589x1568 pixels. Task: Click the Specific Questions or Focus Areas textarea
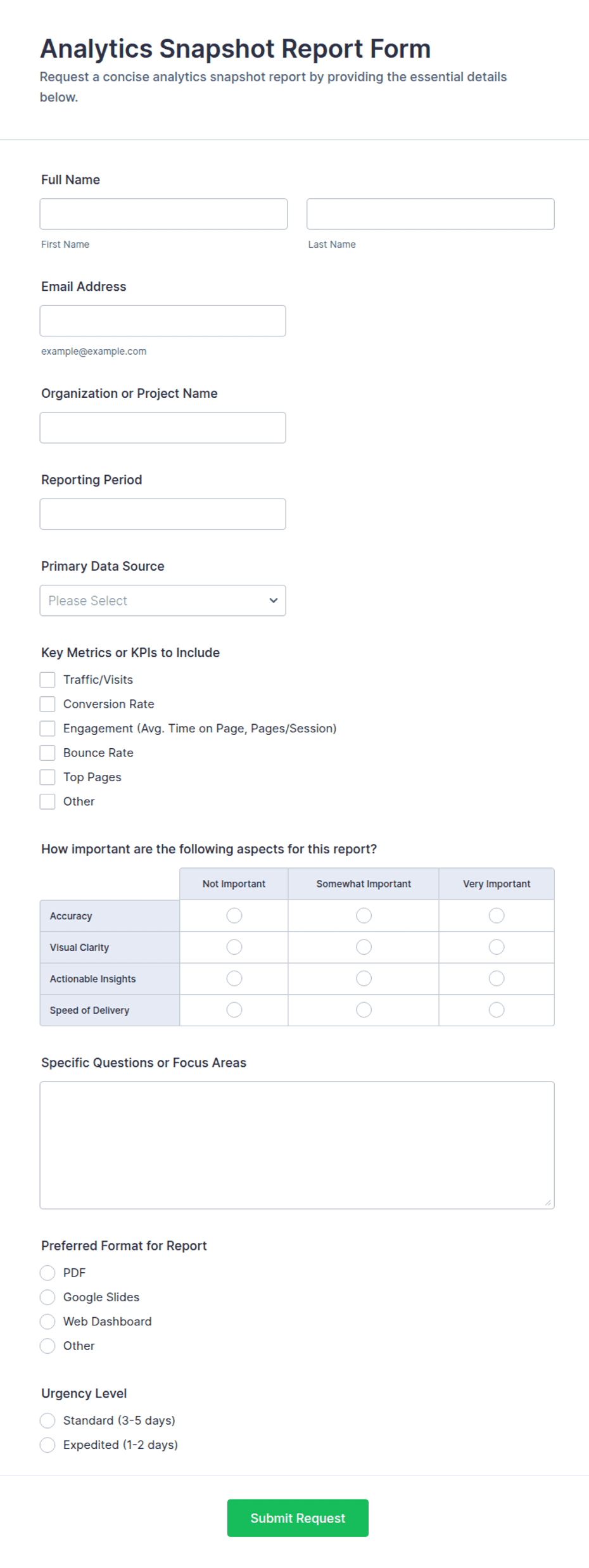297,1145
